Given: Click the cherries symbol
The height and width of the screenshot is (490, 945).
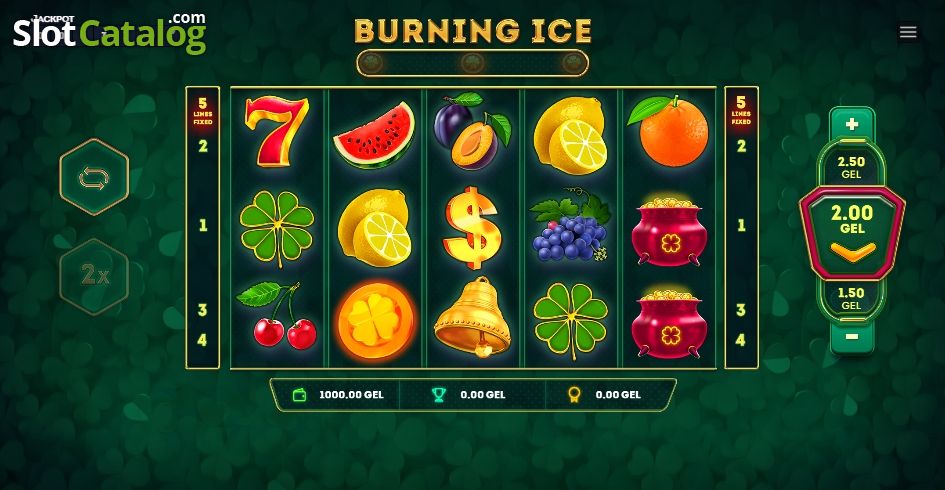Looking at the screenshot, I should click(x=277, y=315).
